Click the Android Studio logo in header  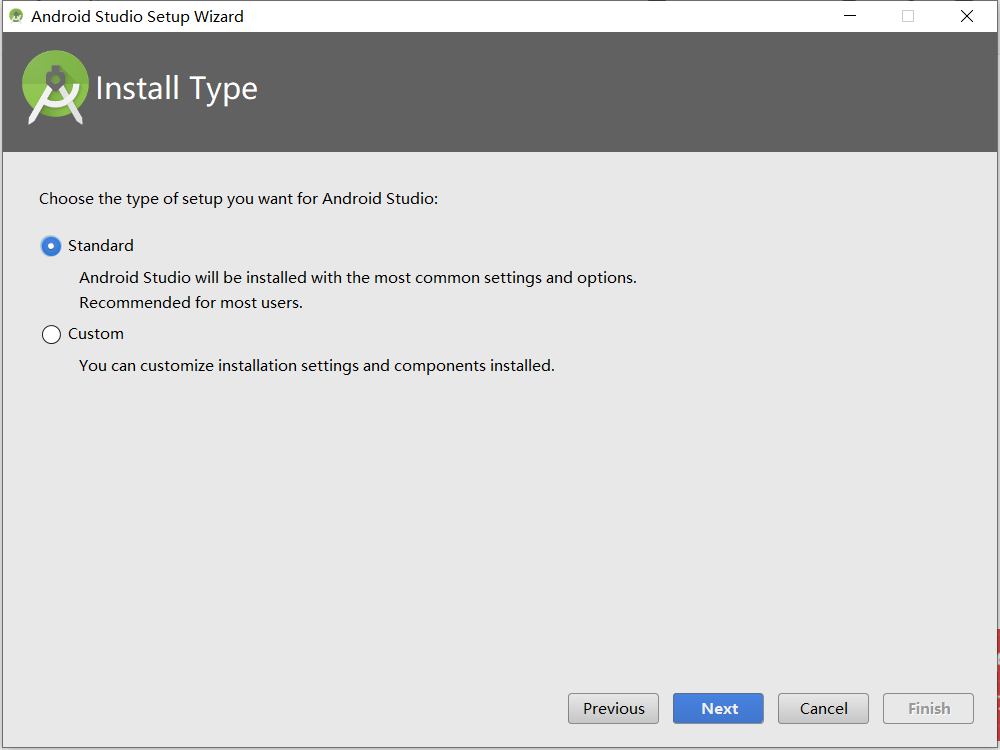(55, 87)
